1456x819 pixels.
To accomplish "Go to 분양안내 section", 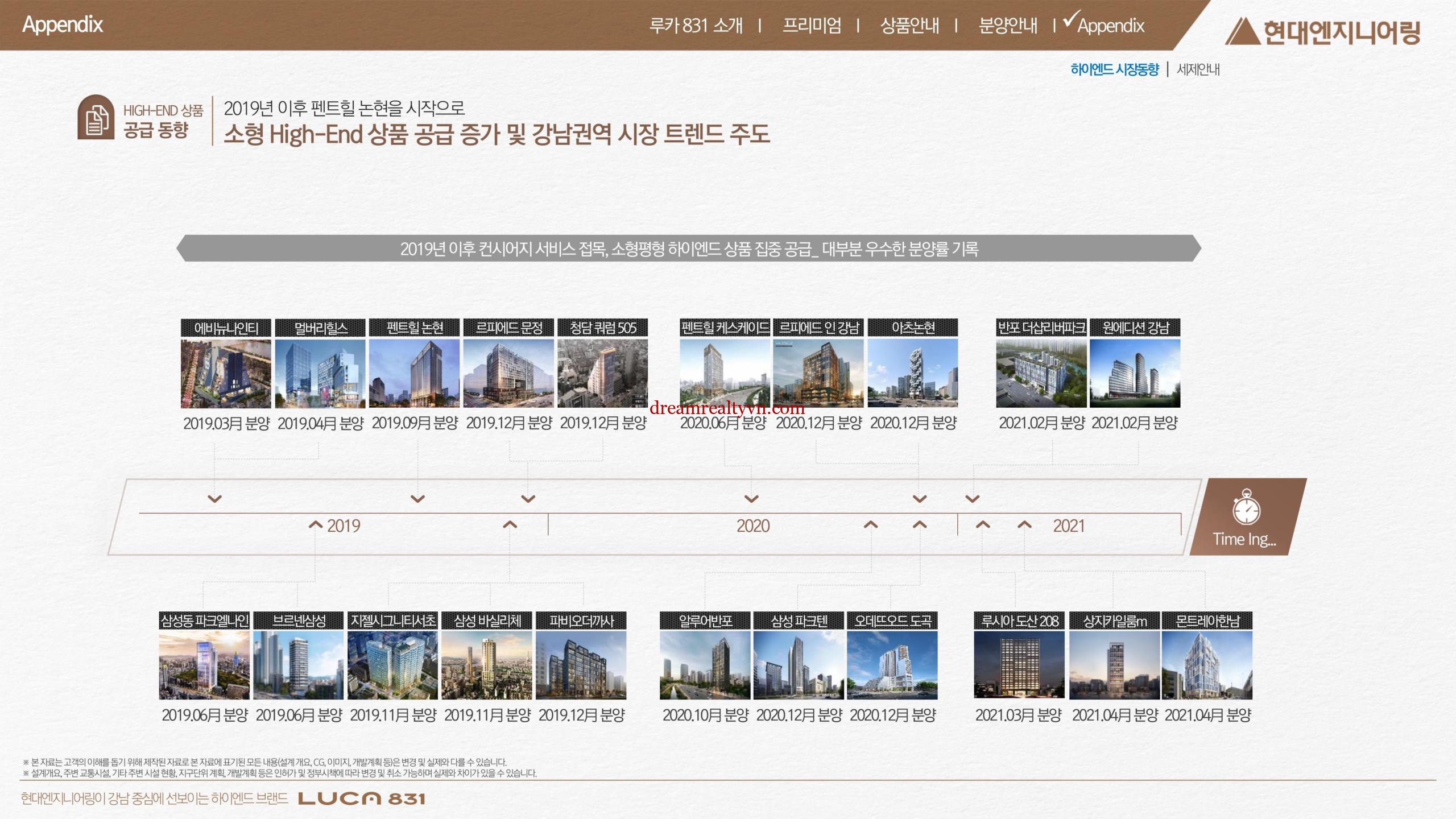I will click(1007, 26).
